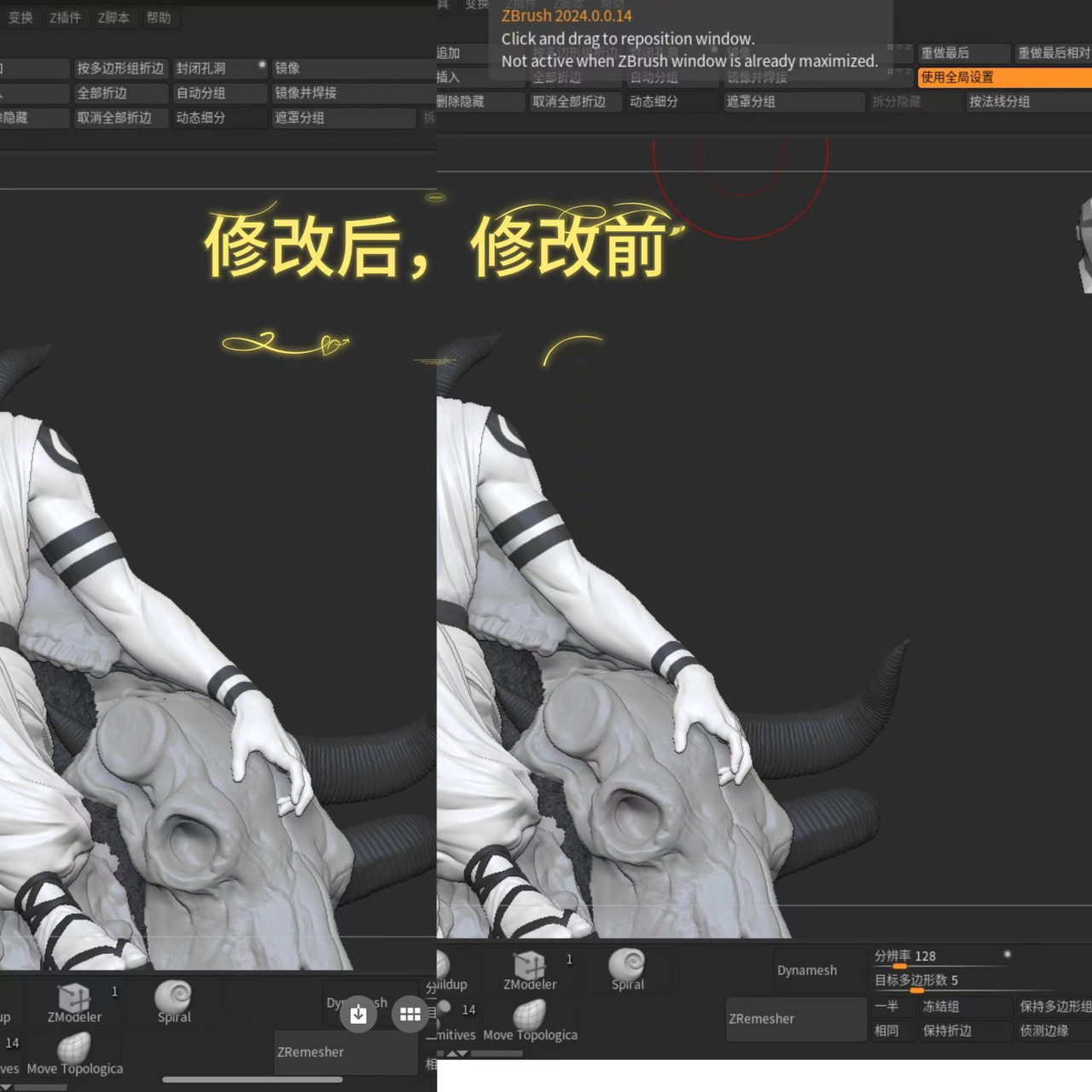Click the round download overlay icon
1092x1092 pixels.
tap(358, 1014)
